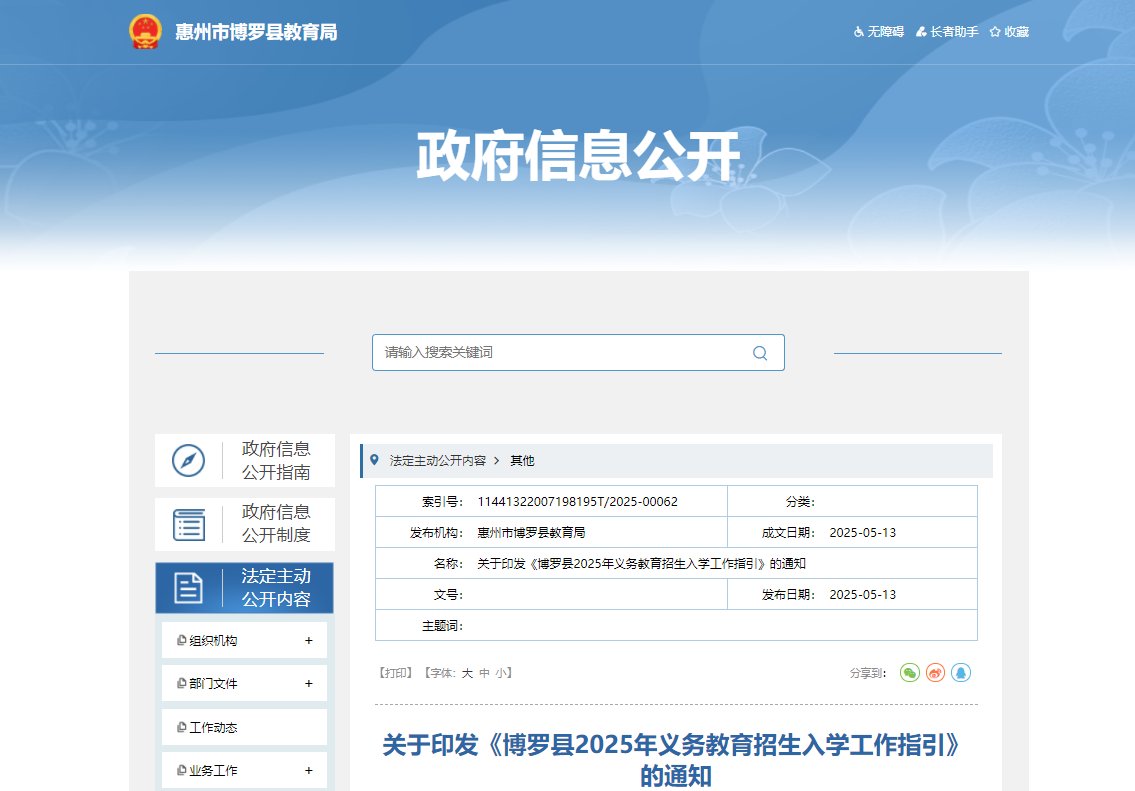Expand 部门文件 with plus sign
This screenshot has height=791, width=1135.
(x=308, y=683)
